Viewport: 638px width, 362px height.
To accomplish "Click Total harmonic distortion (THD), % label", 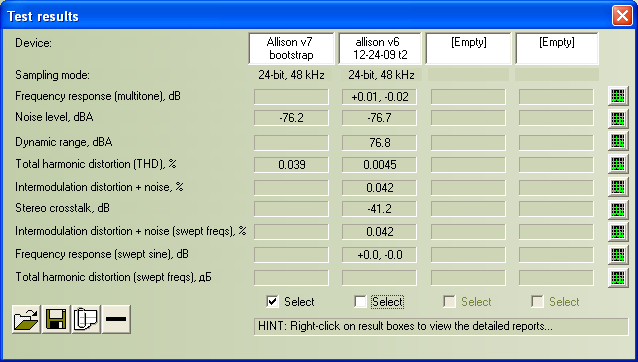I will point(96,164).
